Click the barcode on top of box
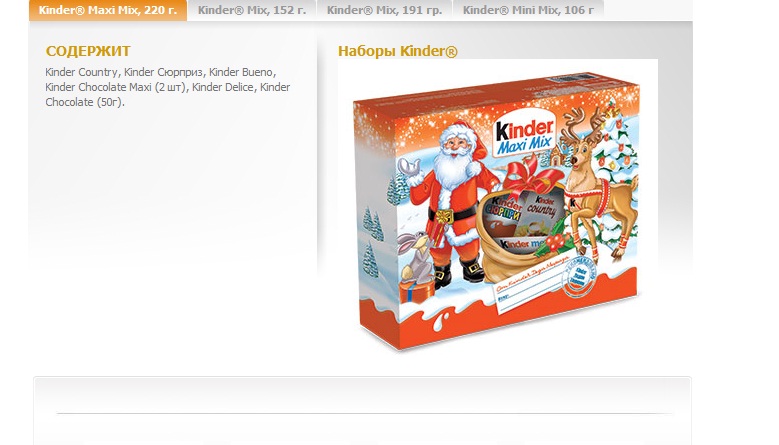This screenshot has height=445, width=779. click(x=570, y=79)
